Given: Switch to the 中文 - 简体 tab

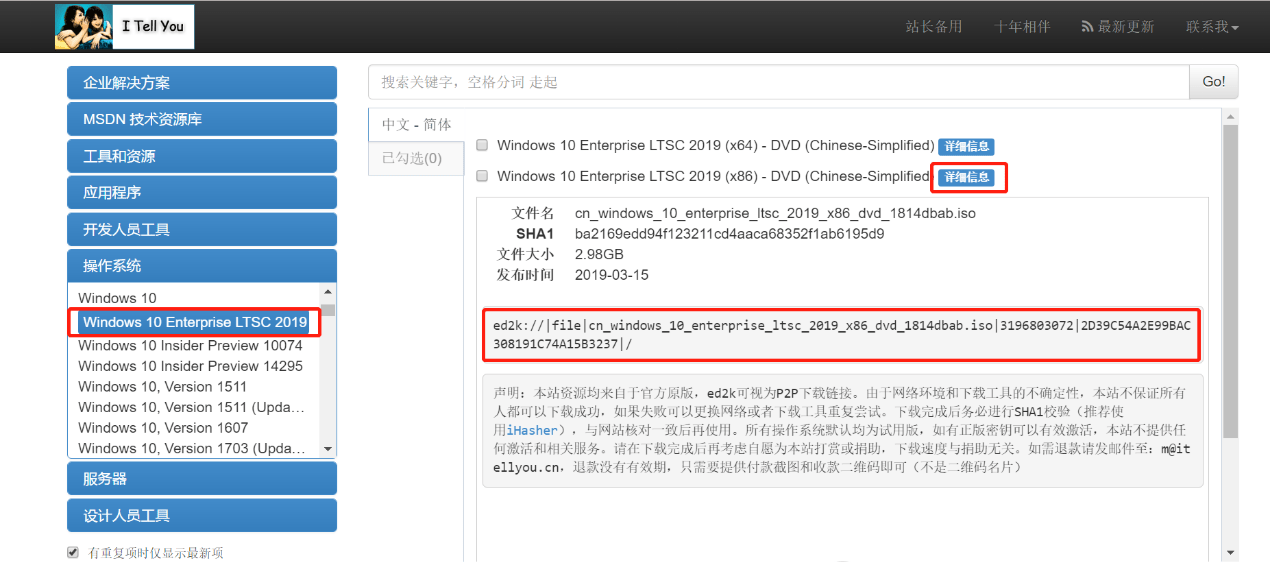Looking at the screenshot, I should point(417,125).
